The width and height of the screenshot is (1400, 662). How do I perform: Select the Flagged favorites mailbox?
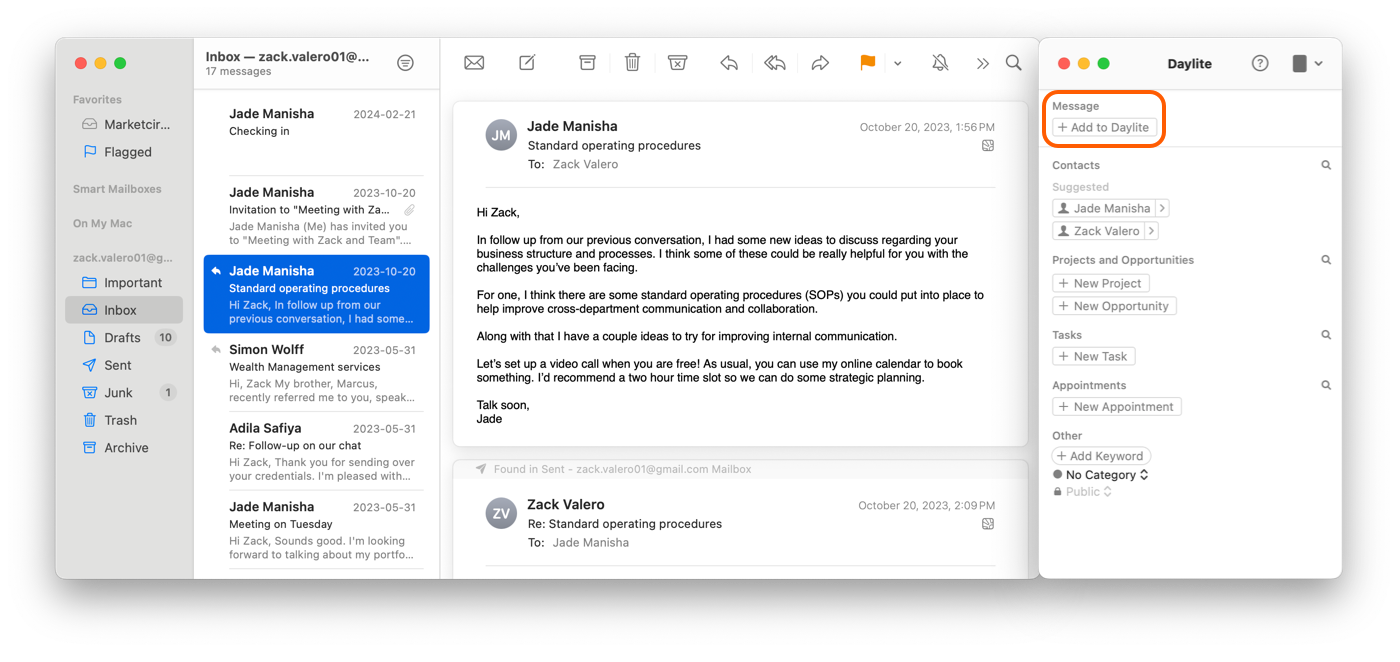point(127,152)
